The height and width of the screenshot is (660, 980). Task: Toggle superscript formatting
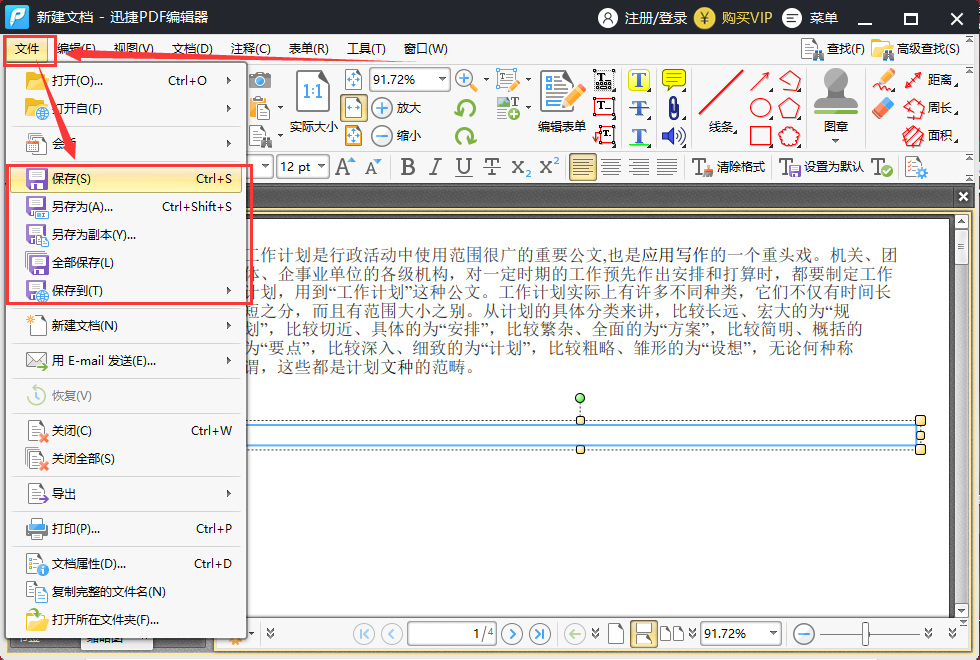(x=549, y=166)
